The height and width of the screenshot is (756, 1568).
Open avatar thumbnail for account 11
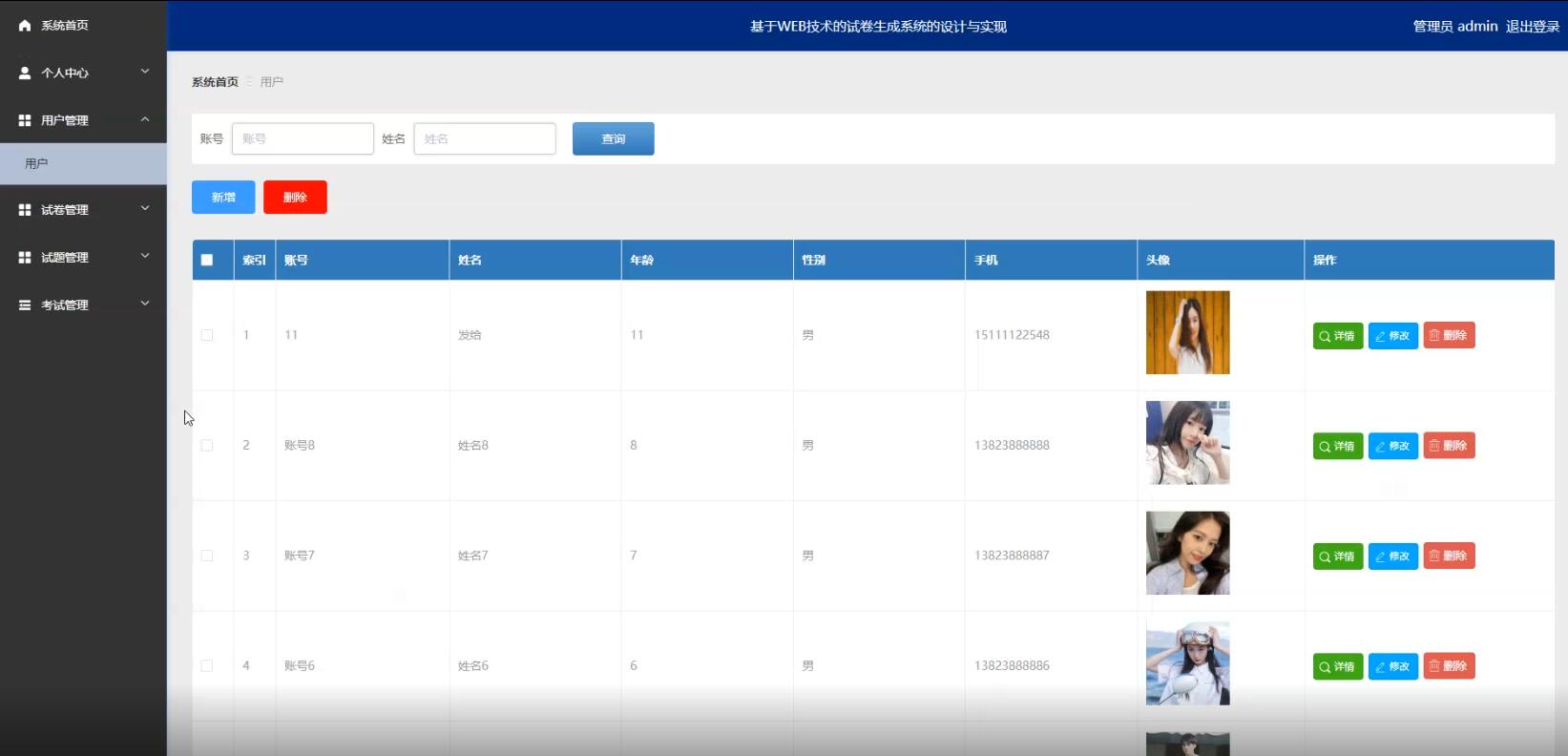(x=1187, y=332)
